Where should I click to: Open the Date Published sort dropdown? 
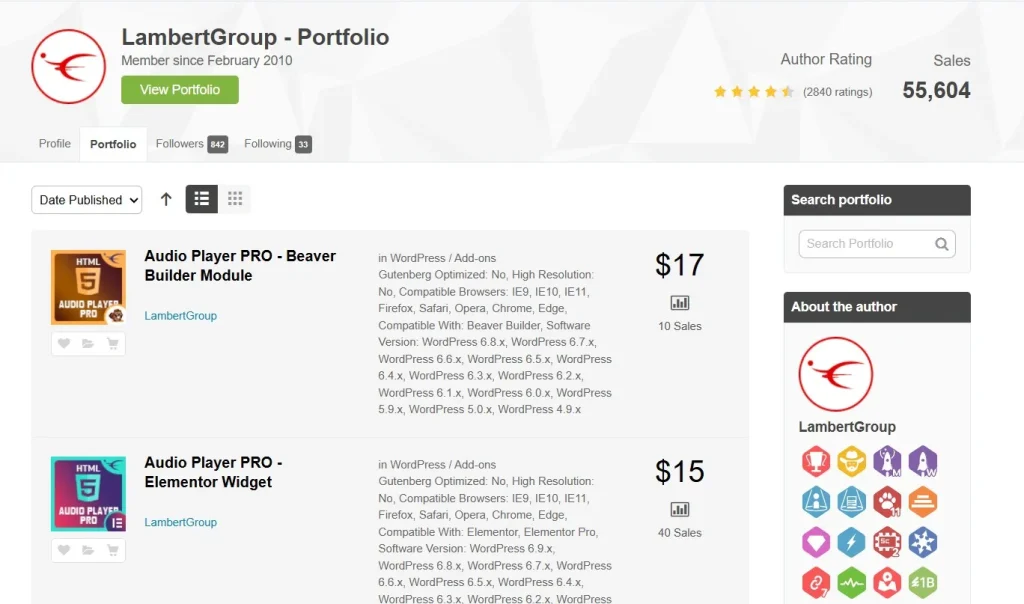click(87, 200)
